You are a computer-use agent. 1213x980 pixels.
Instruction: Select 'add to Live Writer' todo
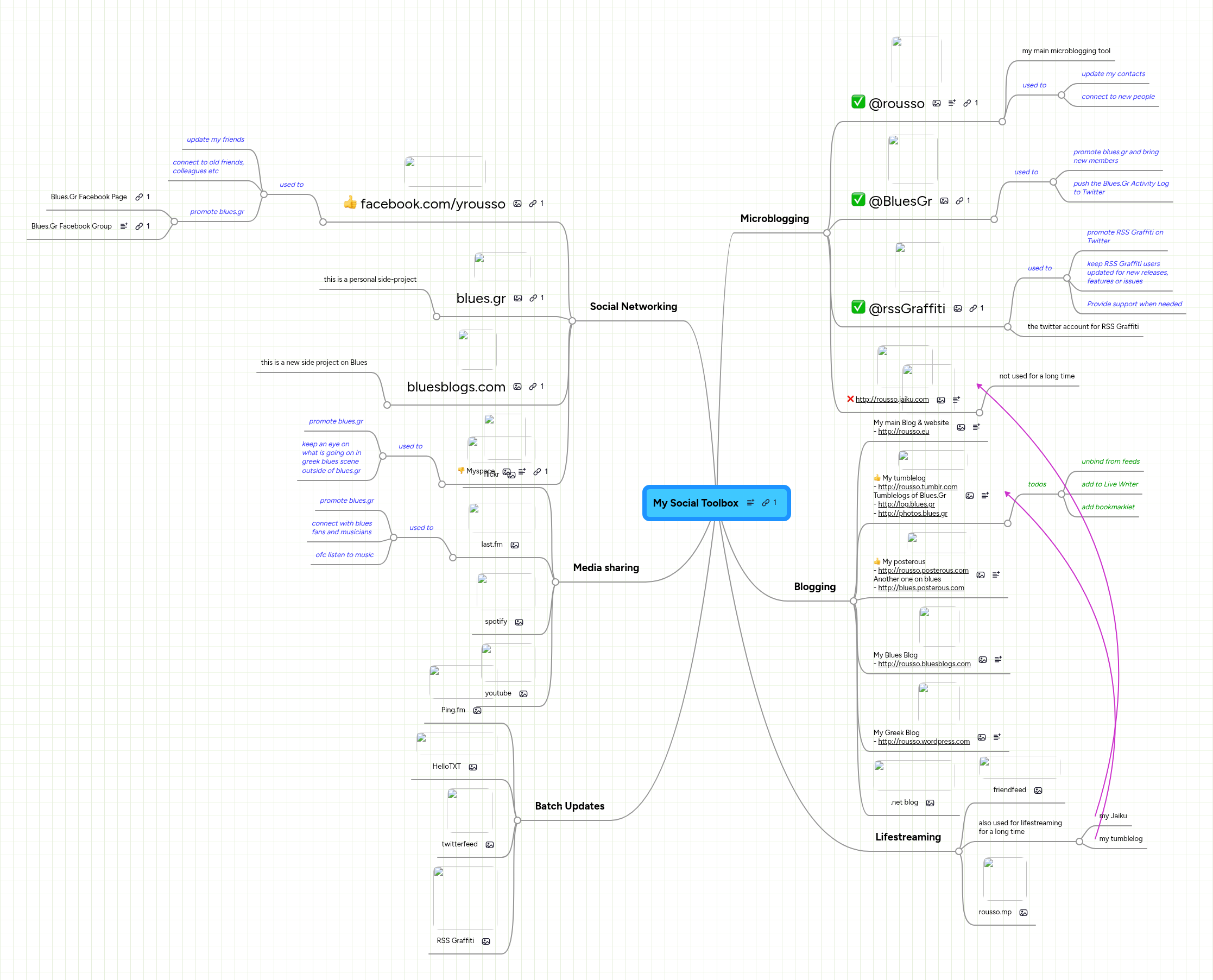(1109, 484)
